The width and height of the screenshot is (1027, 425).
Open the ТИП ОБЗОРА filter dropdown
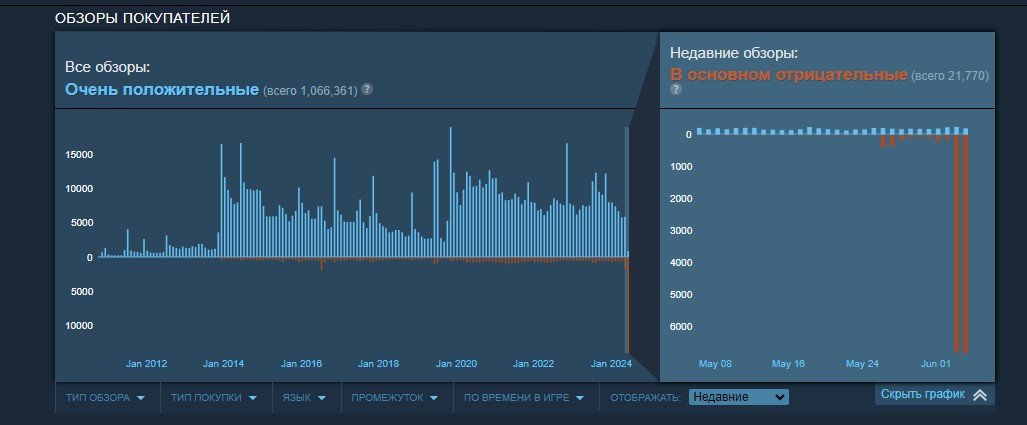[105, 397]
